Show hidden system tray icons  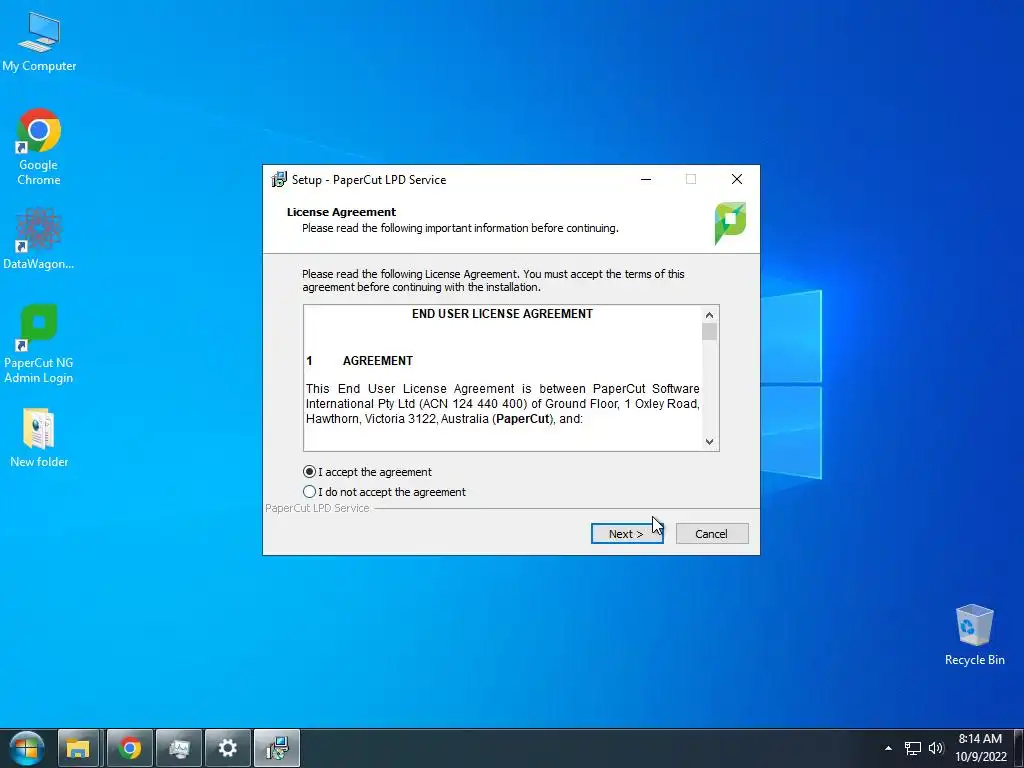(888, 748)
